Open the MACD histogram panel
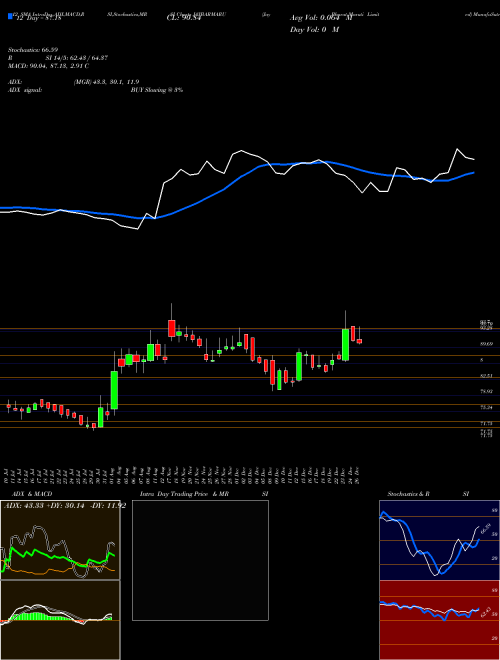The width and height of the screenshot is (500, 660). tap(60, 620)
